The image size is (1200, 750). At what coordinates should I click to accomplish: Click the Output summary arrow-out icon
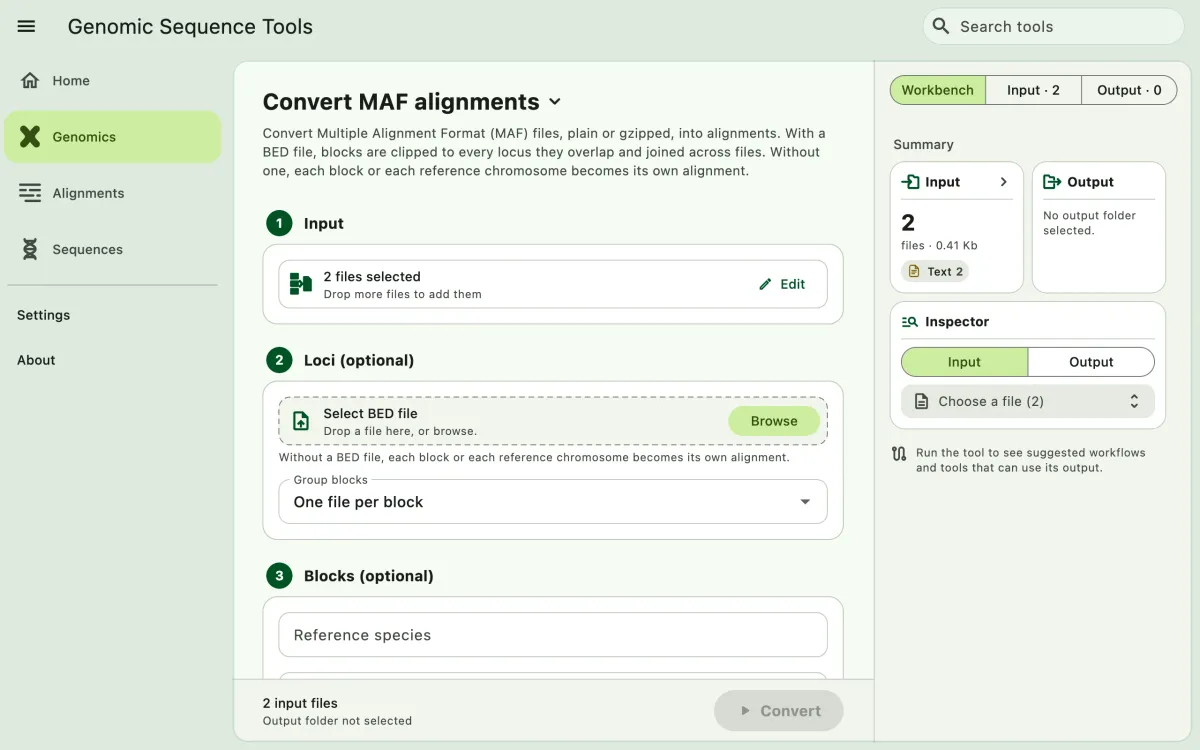[x=1052, y=182]
